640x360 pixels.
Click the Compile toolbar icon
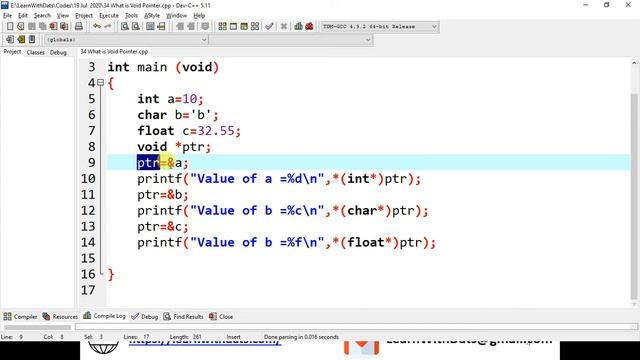(x=222, y=27)
